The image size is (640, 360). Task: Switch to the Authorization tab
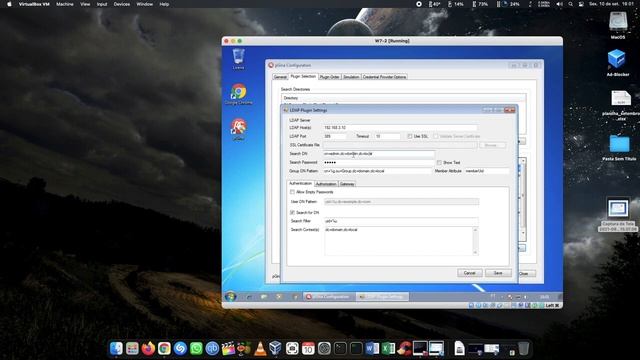326,184
